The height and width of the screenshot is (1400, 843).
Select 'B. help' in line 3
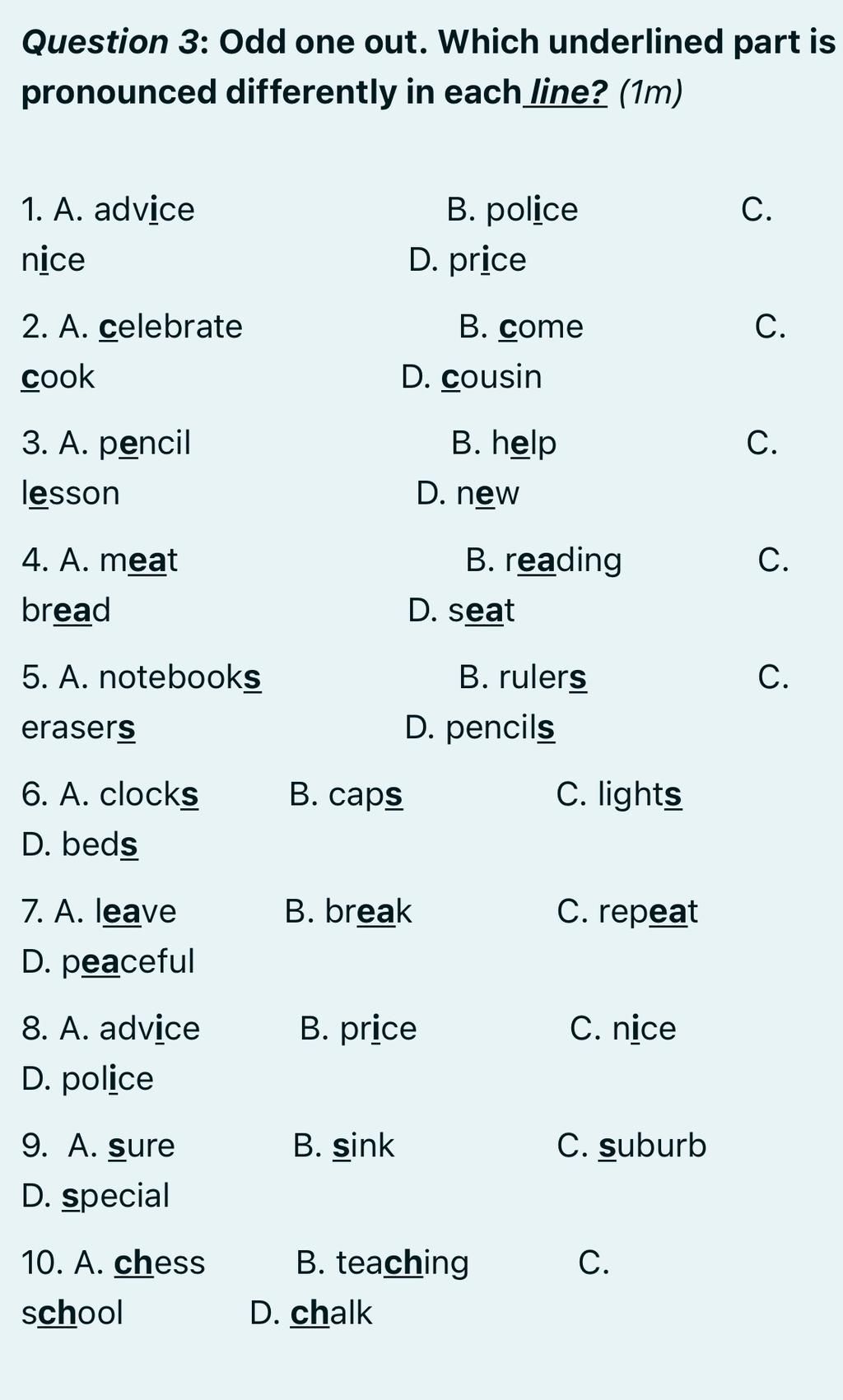[504, 443]
